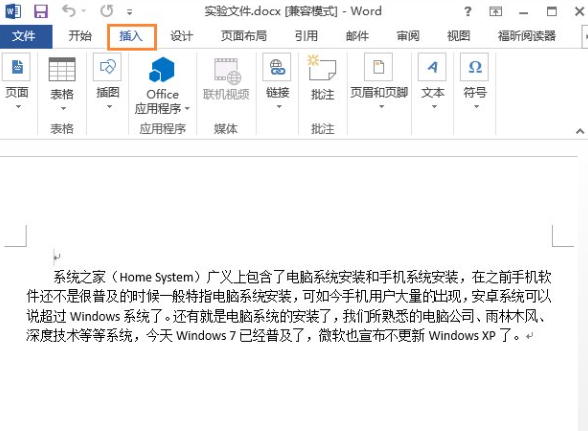The width and height of the screenshot is (588, 431).
Task: Switch to the 开始 (Home) tab
Action: pos(80,36)
